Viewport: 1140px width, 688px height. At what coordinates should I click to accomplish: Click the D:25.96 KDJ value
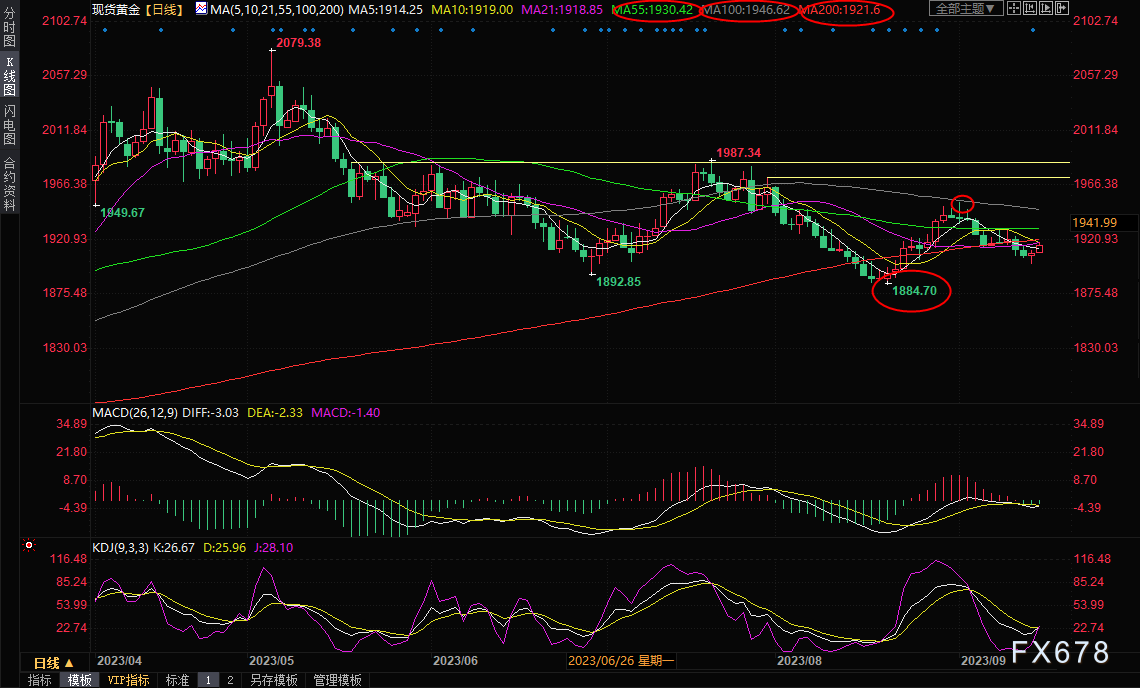224,548
